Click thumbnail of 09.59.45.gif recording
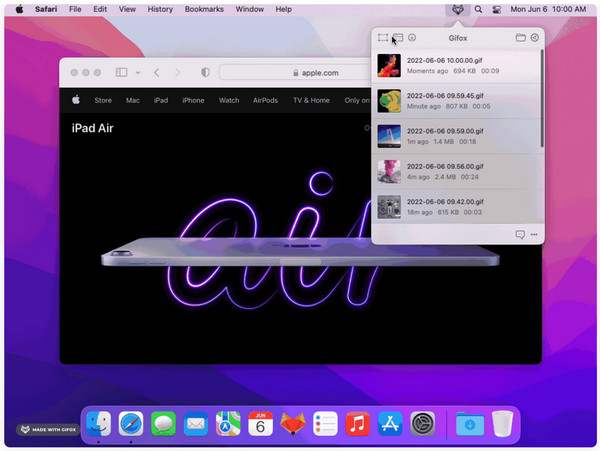The image size is (600, 451). pos(389,101)
